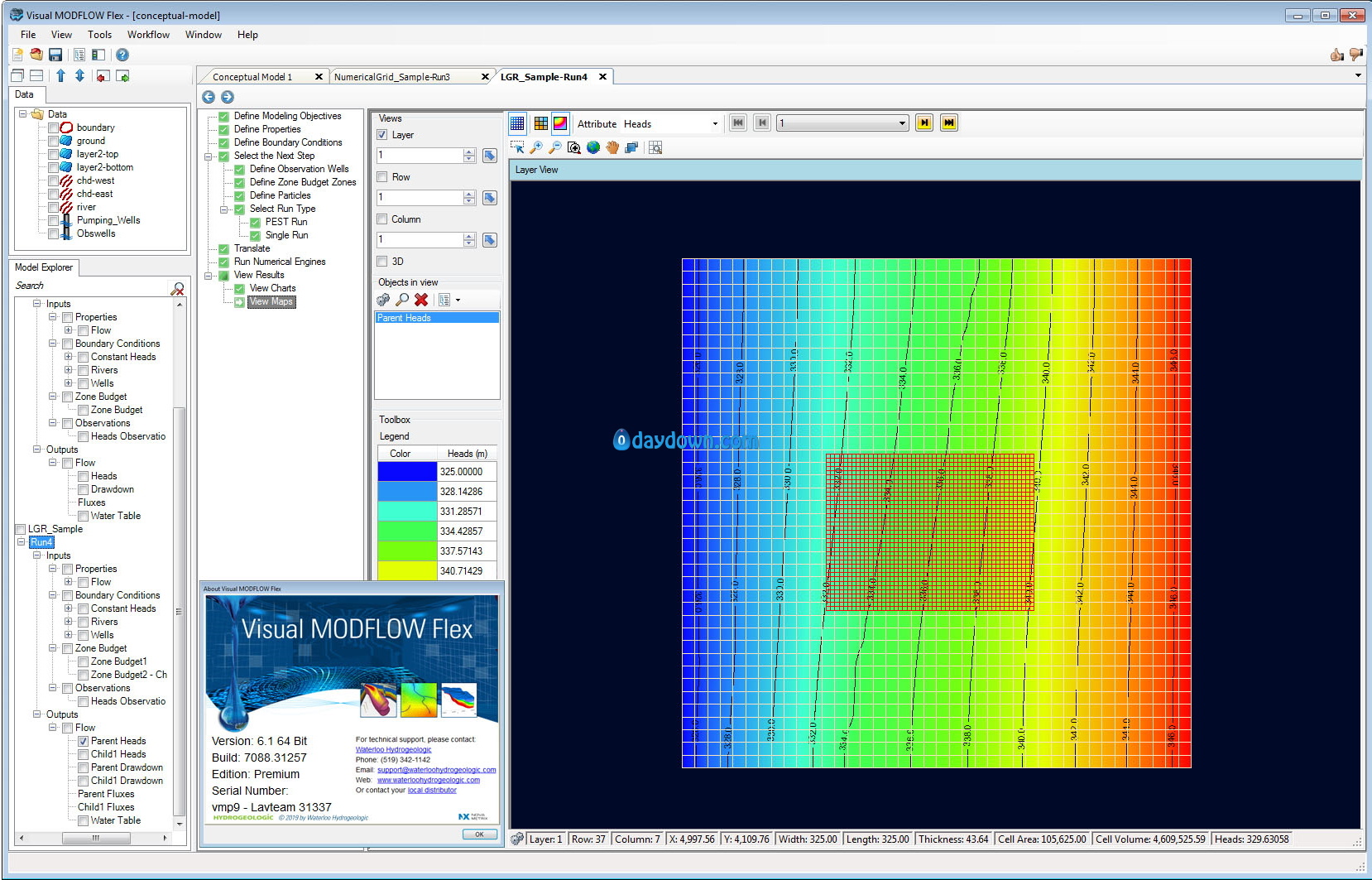The image size is (1372, 880).
Task: Enable the Row view checkbox
Action: (x=382, y=177)
